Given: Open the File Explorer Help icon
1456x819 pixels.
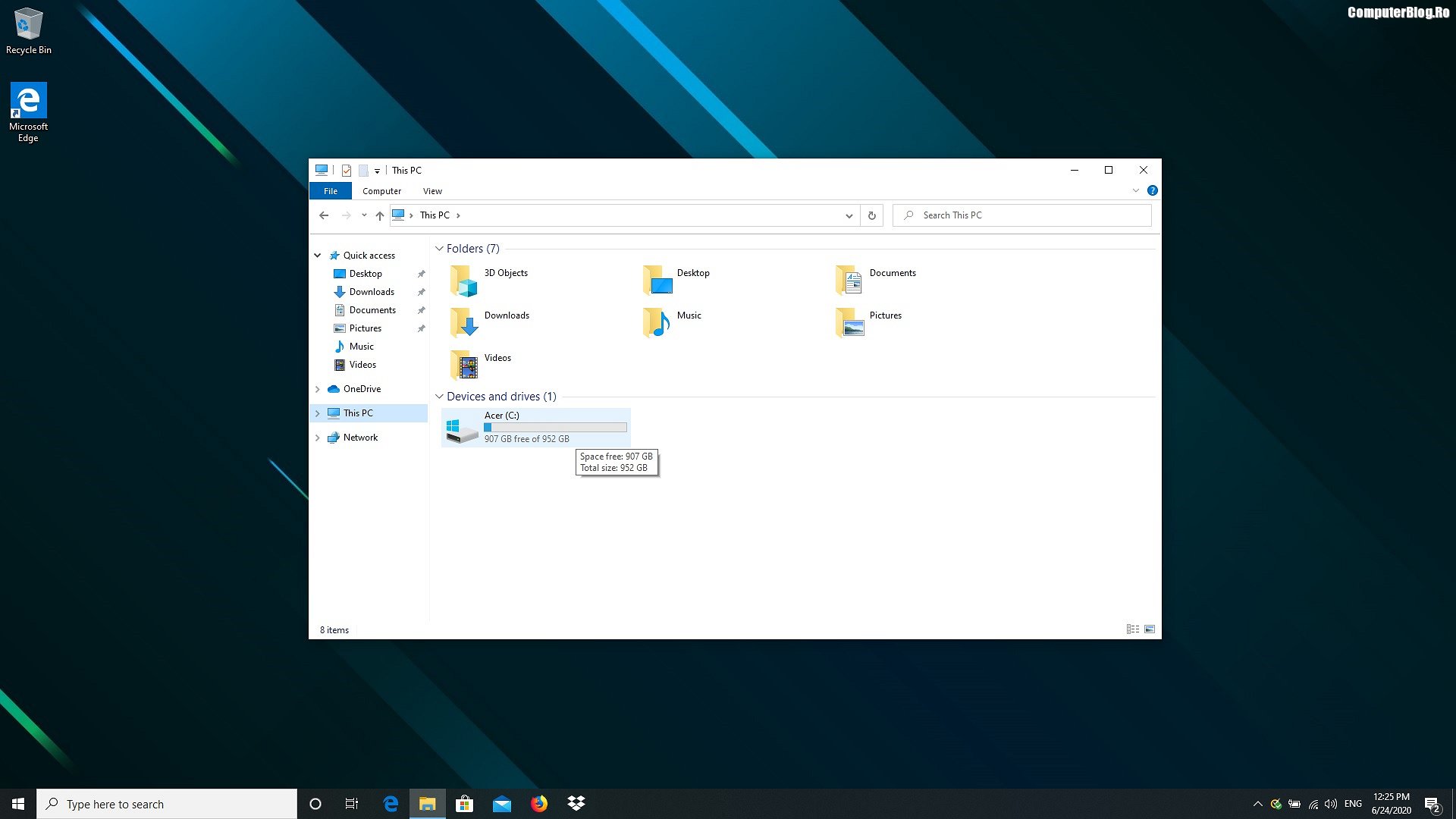Looking at the screenshot, I should pyautogui.click(x=1152, y=190).
